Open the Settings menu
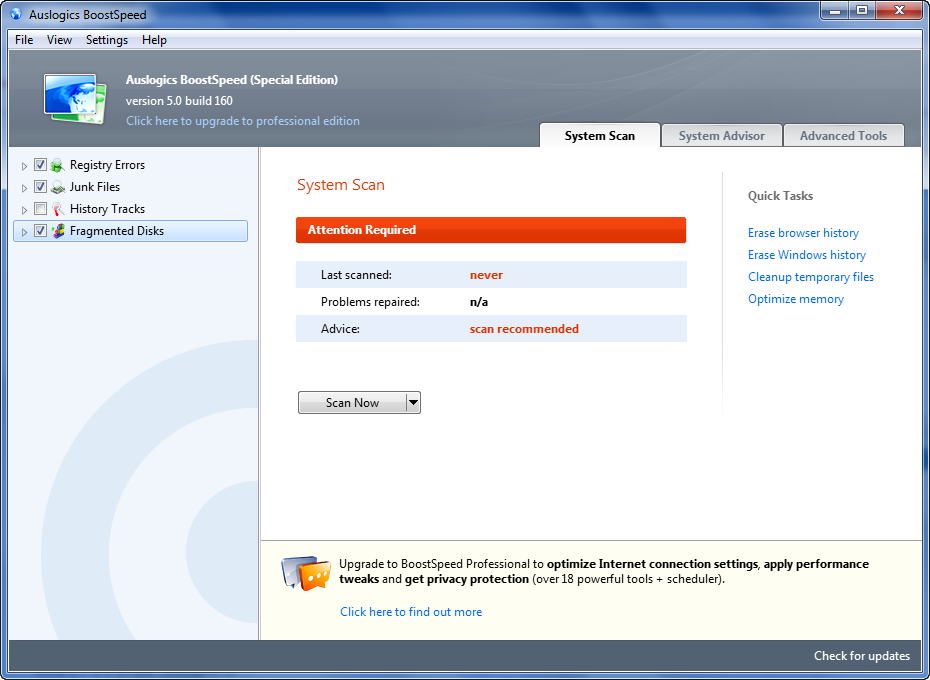The image size is (930, 680). coord(107,40)
